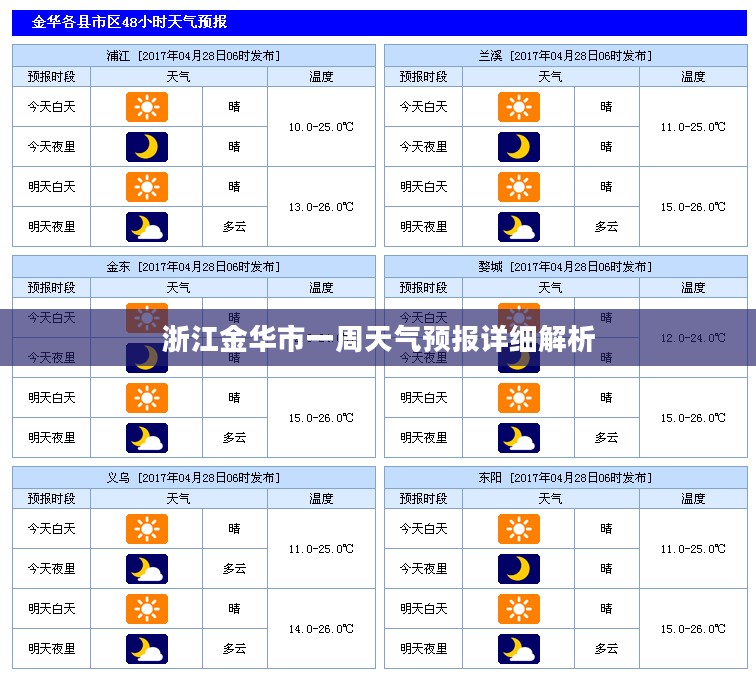Image resolution: width=756 pixels, height=676 pixels.
Task: Click the sun icon for 兰溪 明天白天
Action: pos(519,187)
